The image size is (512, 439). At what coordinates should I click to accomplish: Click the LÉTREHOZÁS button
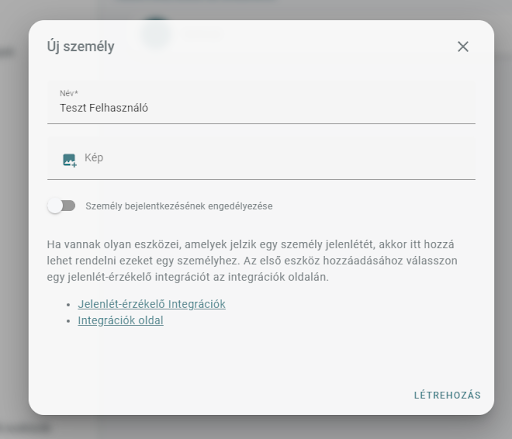[447, 395]
